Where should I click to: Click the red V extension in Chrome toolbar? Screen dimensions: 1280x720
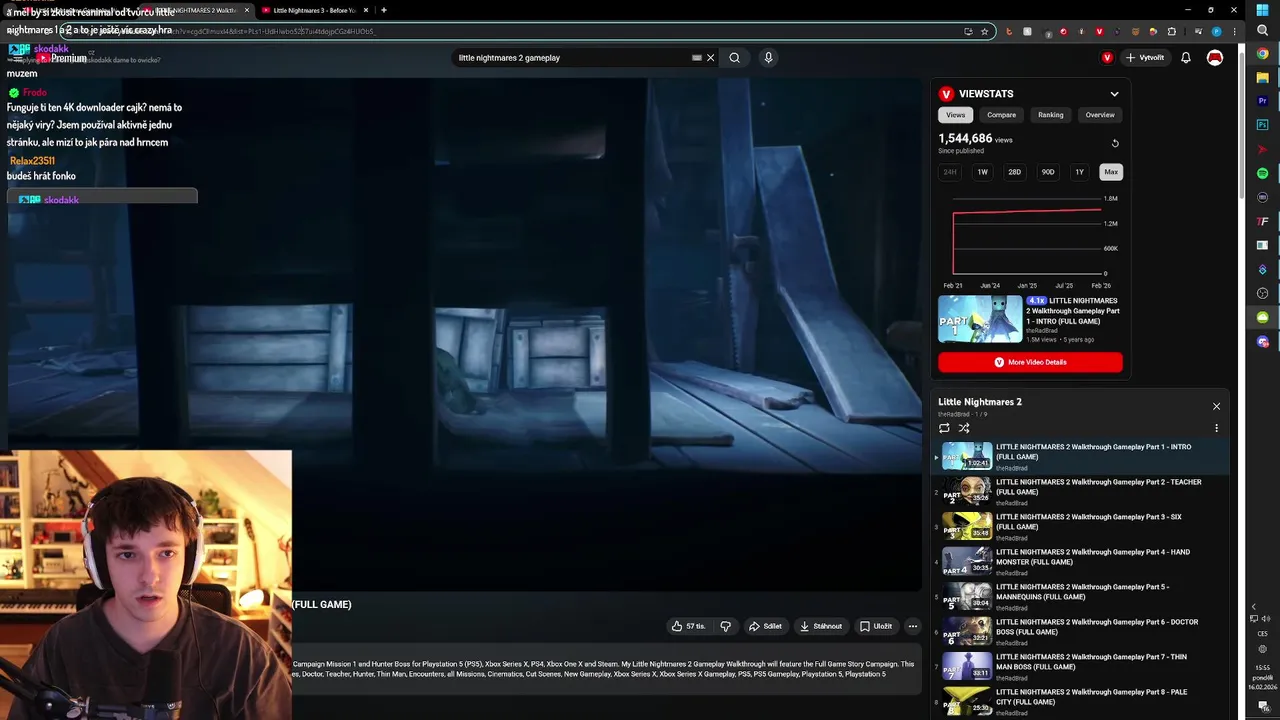pyautogui.click(x=1099, y=31)
